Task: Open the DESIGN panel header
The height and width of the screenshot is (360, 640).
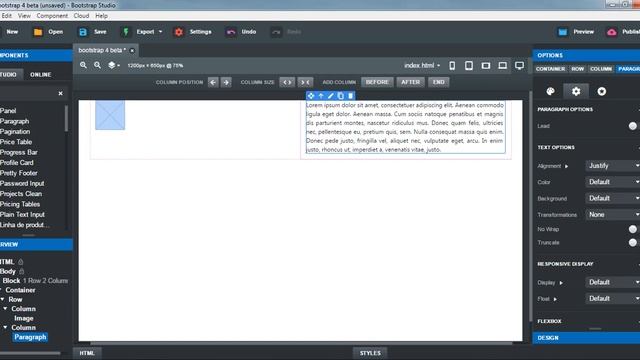Action: (x=586, y=338)
